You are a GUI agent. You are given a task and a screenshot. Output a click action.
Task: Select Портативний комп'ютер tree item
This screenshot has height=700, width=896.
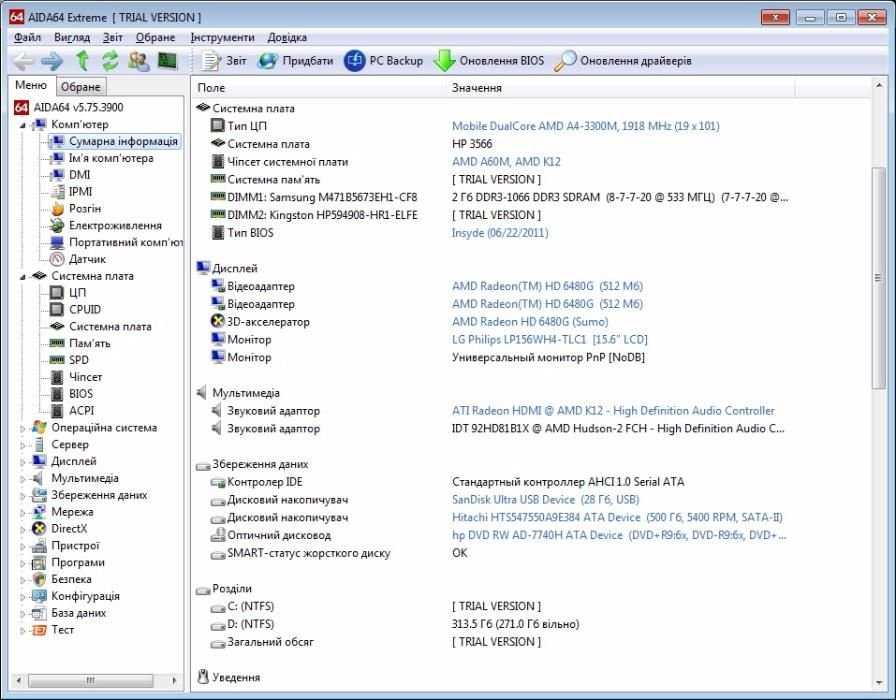point(125,242)
